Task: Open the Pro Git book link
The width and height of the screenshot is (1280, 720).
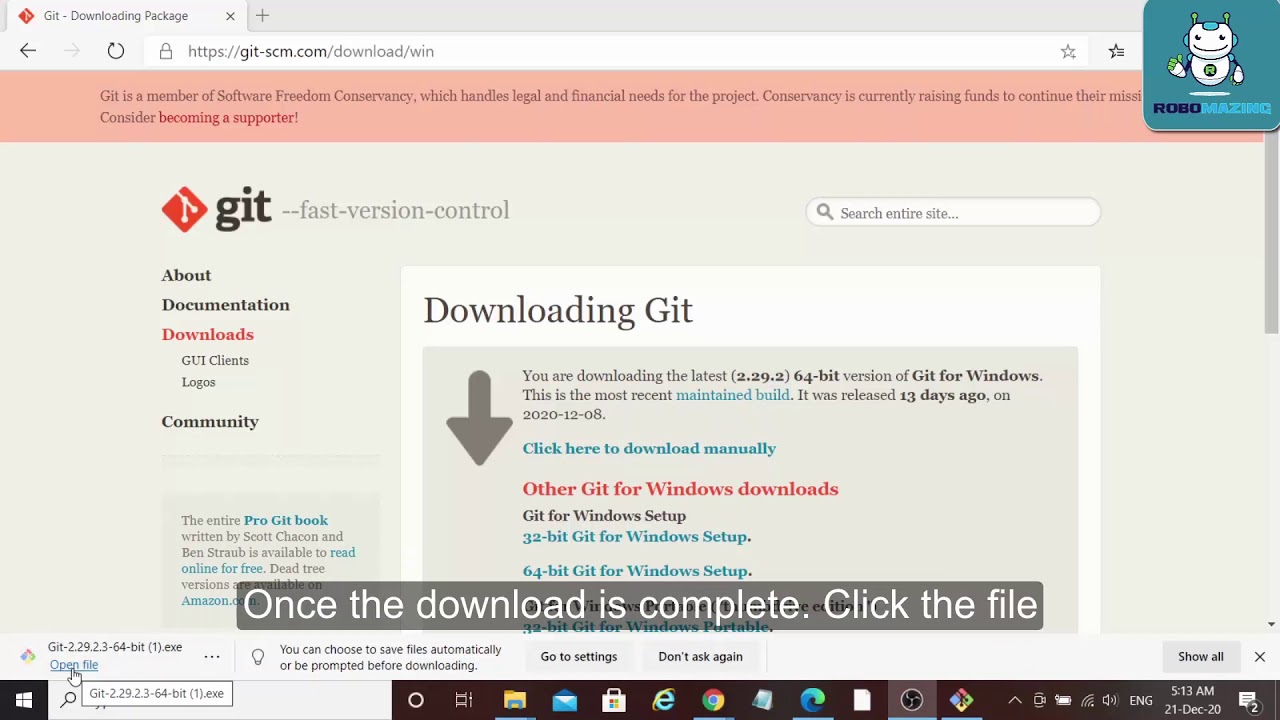Action: pyautogui.click(x=285, y=520)
